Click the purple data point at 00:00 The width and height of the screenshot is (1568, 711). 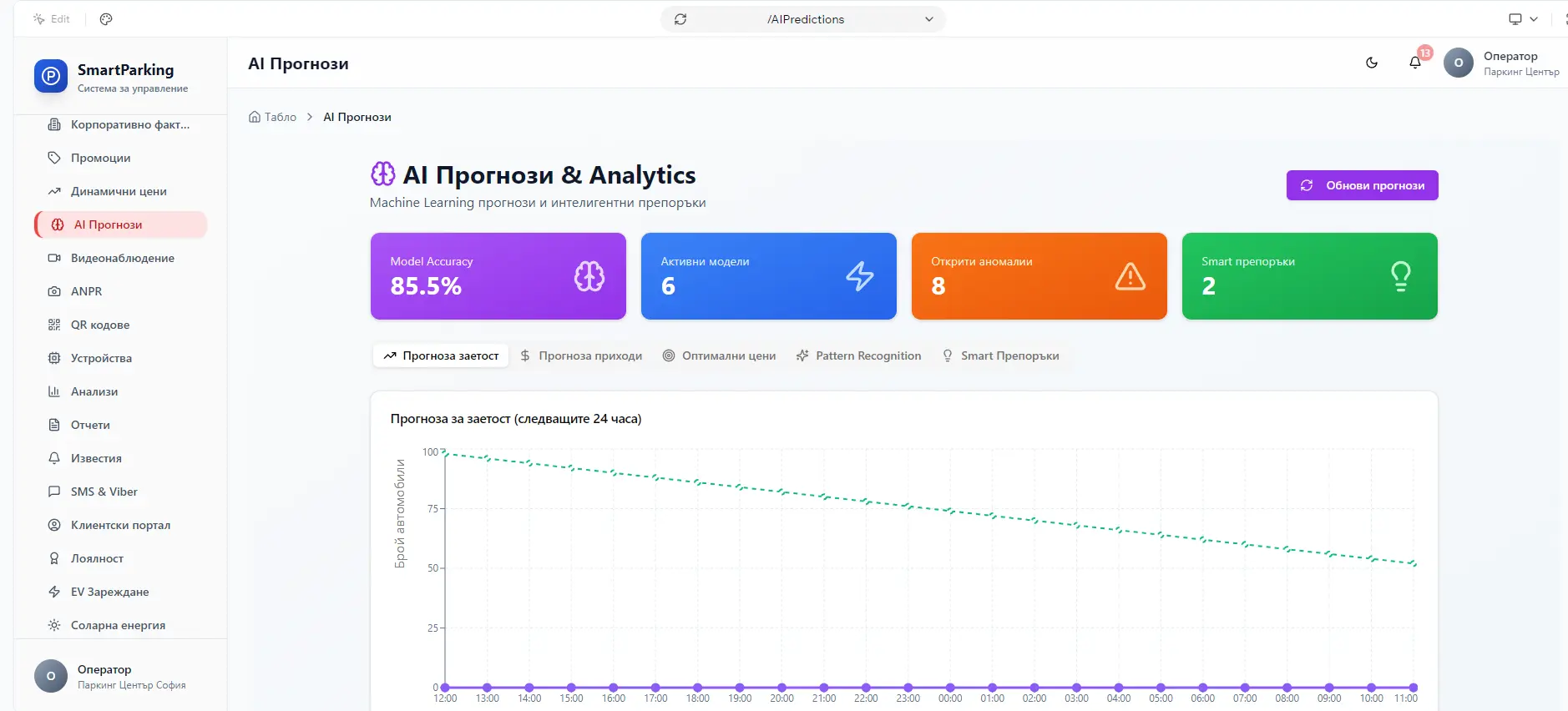(950, 688)
